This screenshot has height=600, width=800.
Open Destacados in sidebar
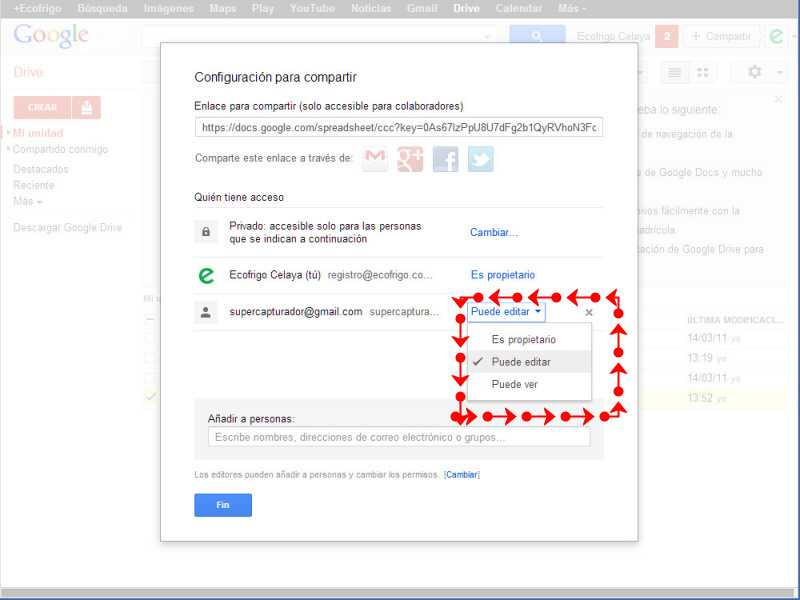pos(41,169)
